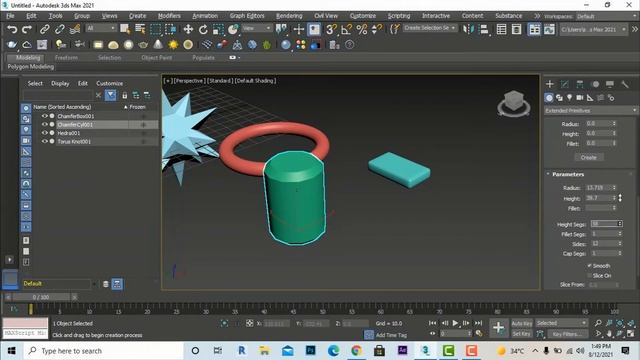
Task: Select the Lights category icon in Create panel
Action: pyautogui.click(x=569, y=98)
